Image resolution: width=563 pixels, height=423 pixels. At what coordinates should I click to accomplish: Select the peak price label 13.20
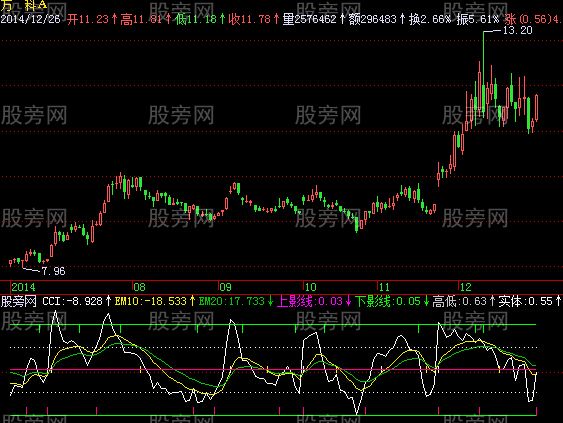click(x=517, y=30)
